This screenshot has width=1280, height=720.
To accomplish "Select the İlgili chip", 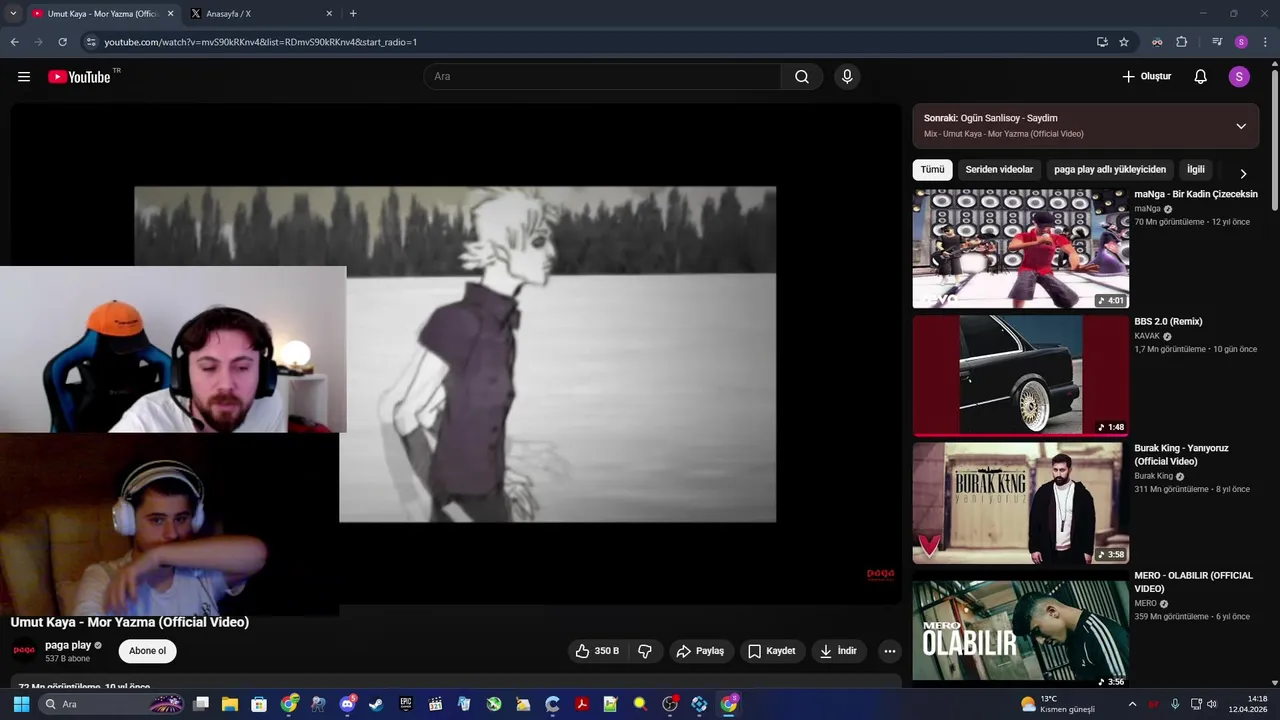I will 1196,170.
